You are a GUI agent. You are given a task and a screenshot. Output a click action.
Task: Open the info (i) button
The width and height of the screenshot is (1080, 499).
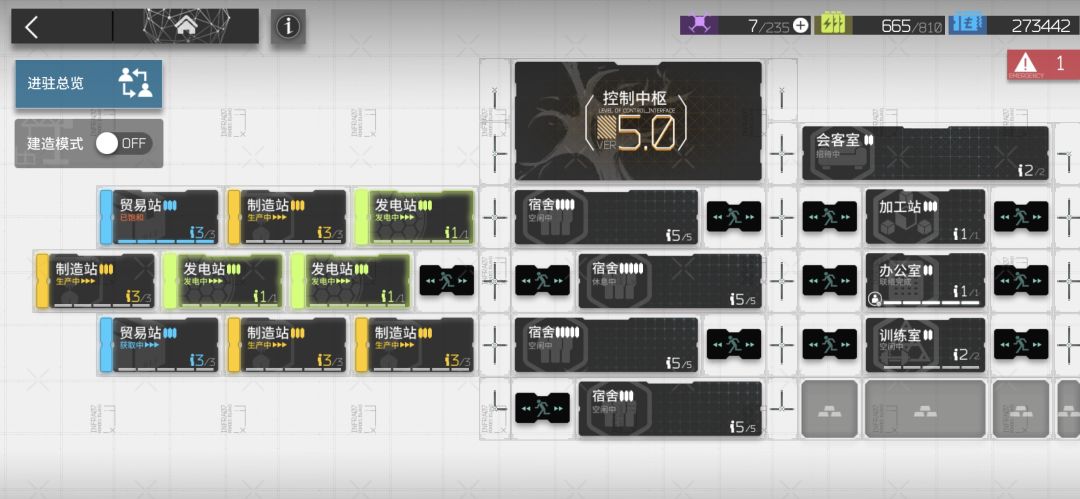click(288, 27)
